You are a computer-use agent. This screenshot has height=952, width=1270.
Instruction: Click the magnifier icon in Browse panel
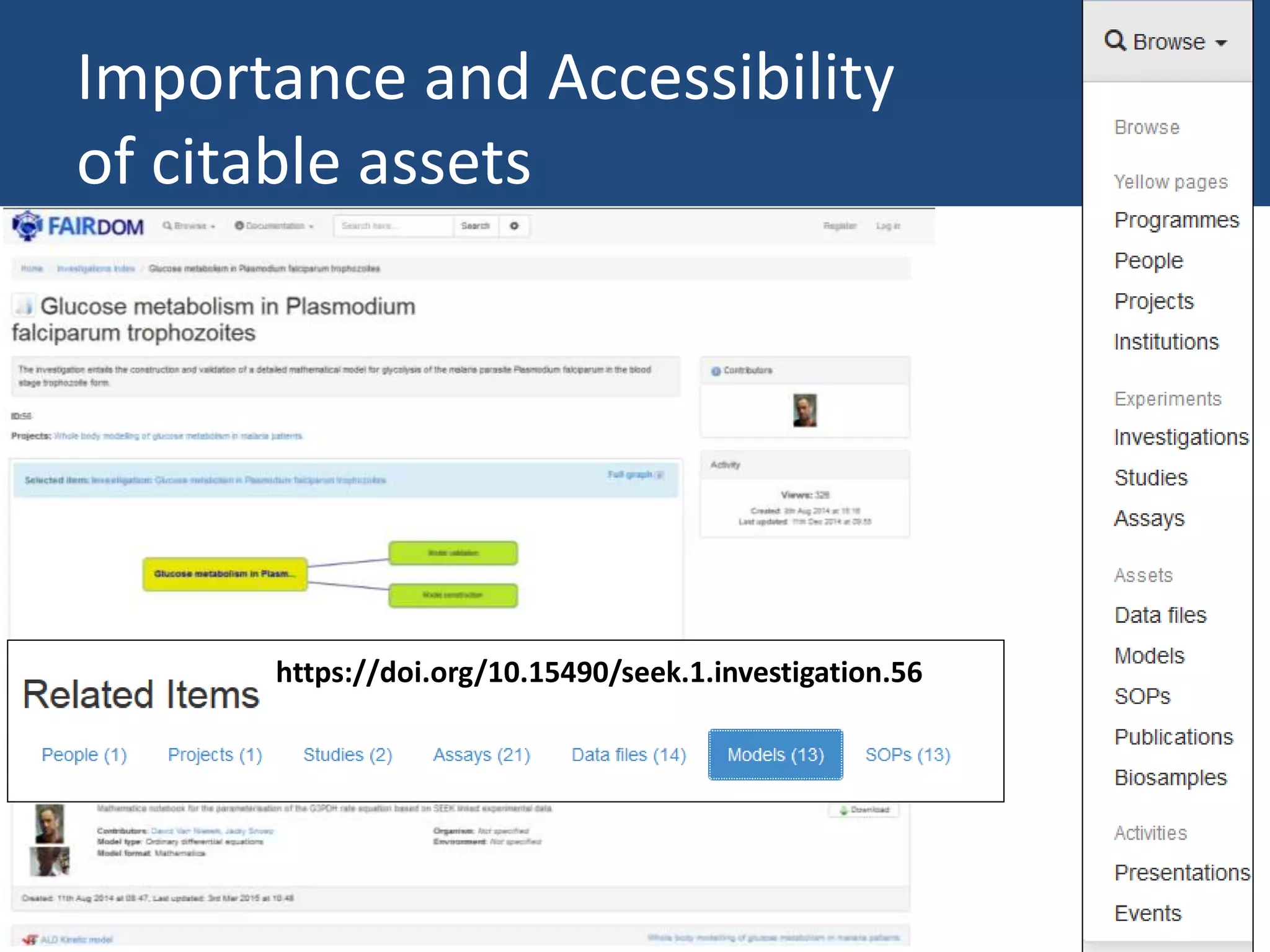click(1115, 41)
